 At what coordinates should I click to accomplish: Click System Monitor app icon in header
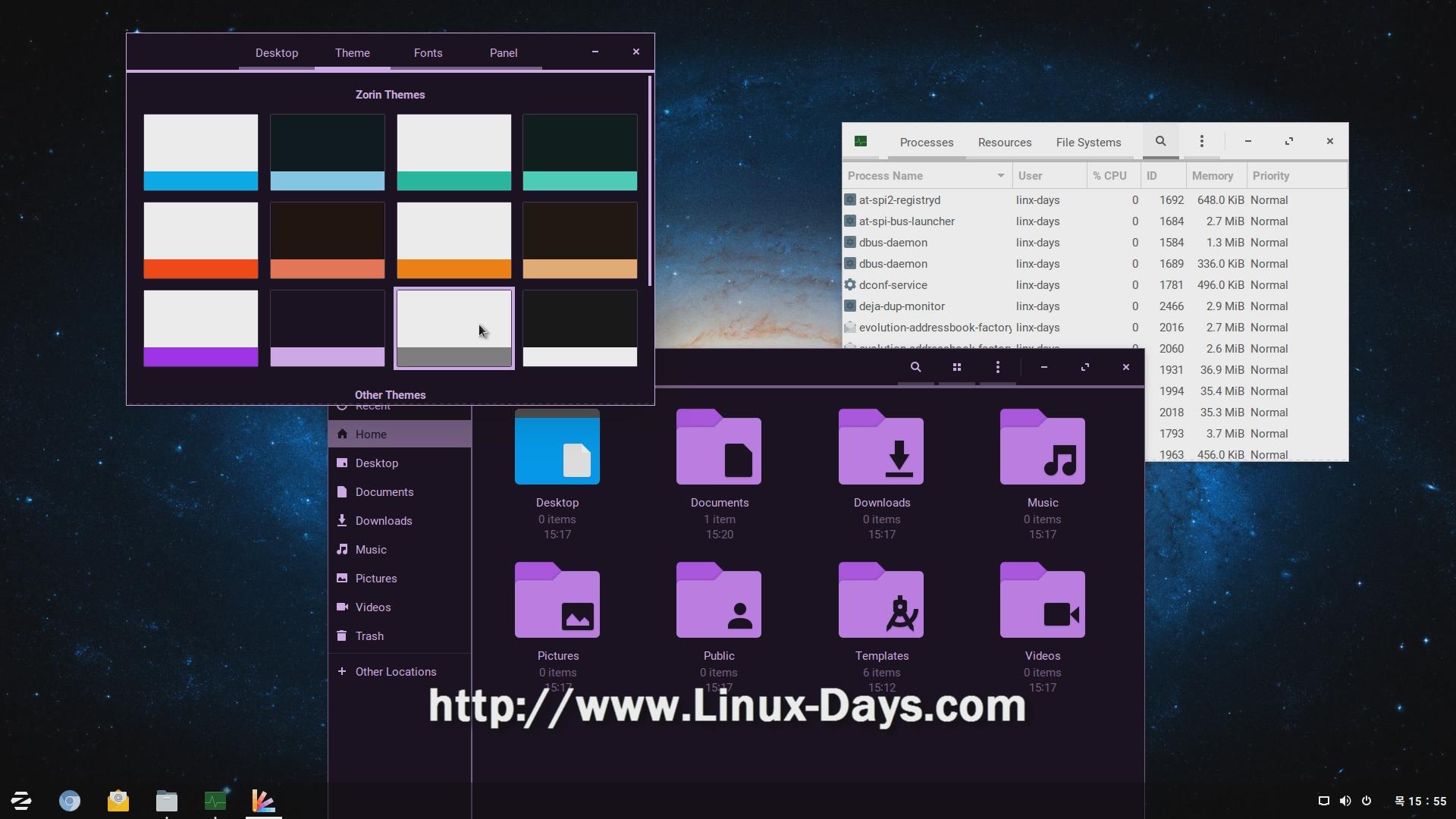[861, 141]
